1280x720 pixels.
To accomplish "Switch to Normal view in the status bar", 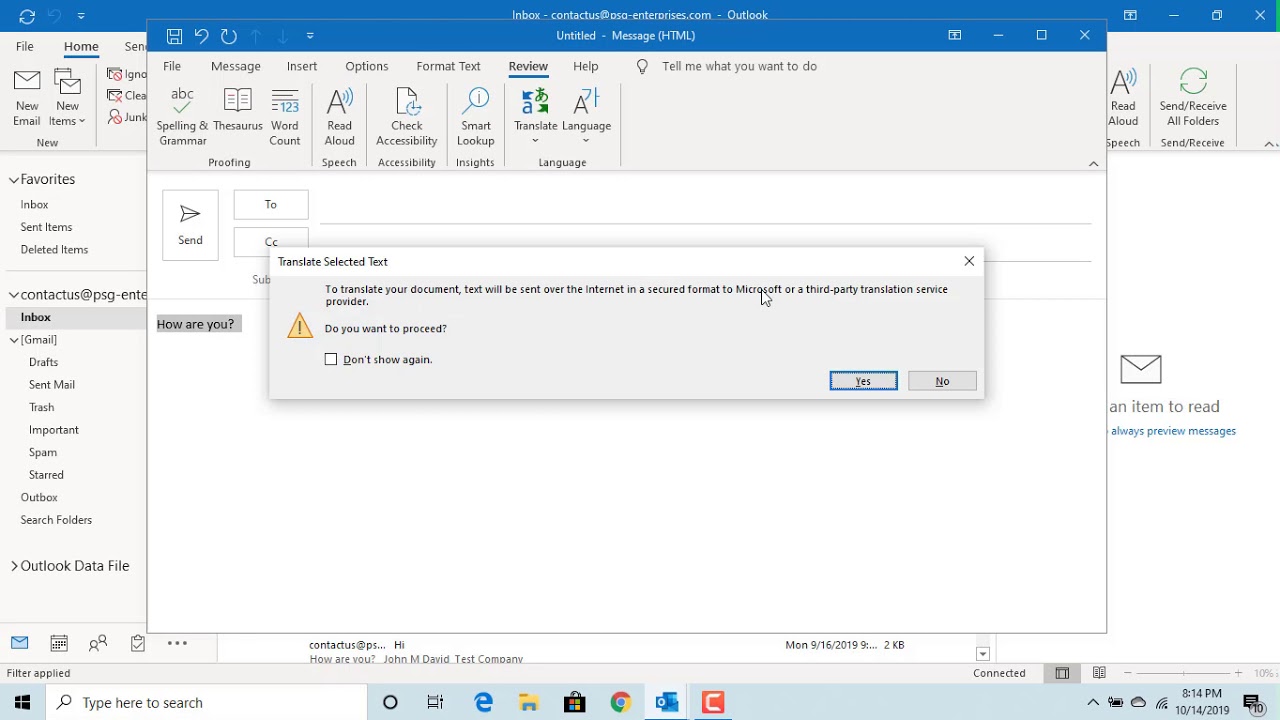I will click(x=1062, y=673).
